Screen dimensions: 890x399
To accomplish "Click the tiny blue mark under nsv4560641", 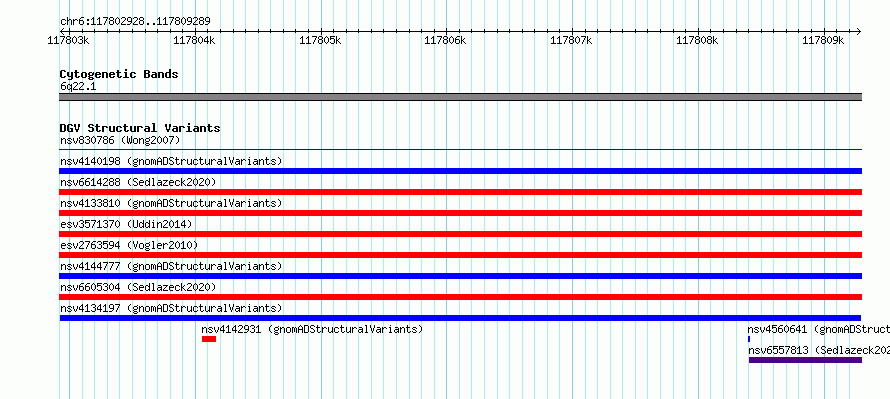I will [x=749, y=339].
